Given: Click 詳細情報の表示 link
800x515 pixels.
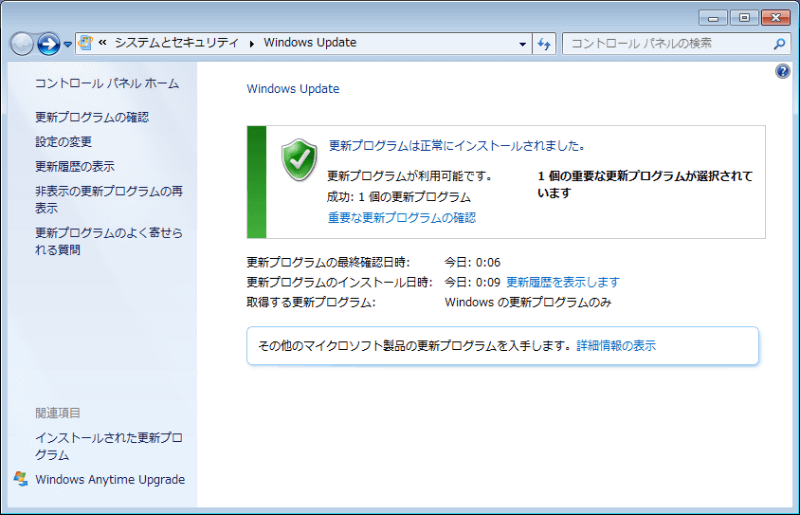Looking at the screenshot, I should 616,346.
